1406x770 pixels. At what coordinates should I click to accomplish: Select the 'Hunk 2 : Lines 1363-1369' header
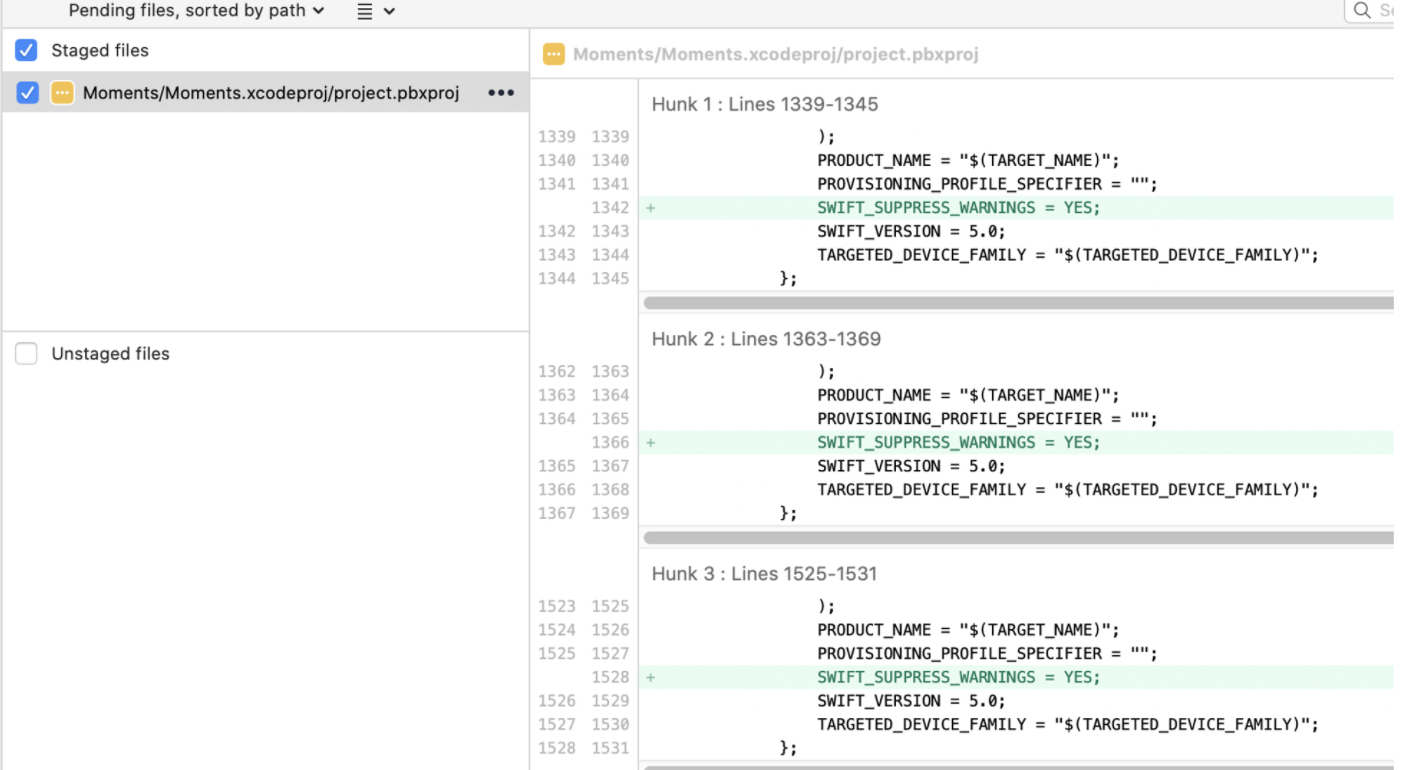(766, 339)
